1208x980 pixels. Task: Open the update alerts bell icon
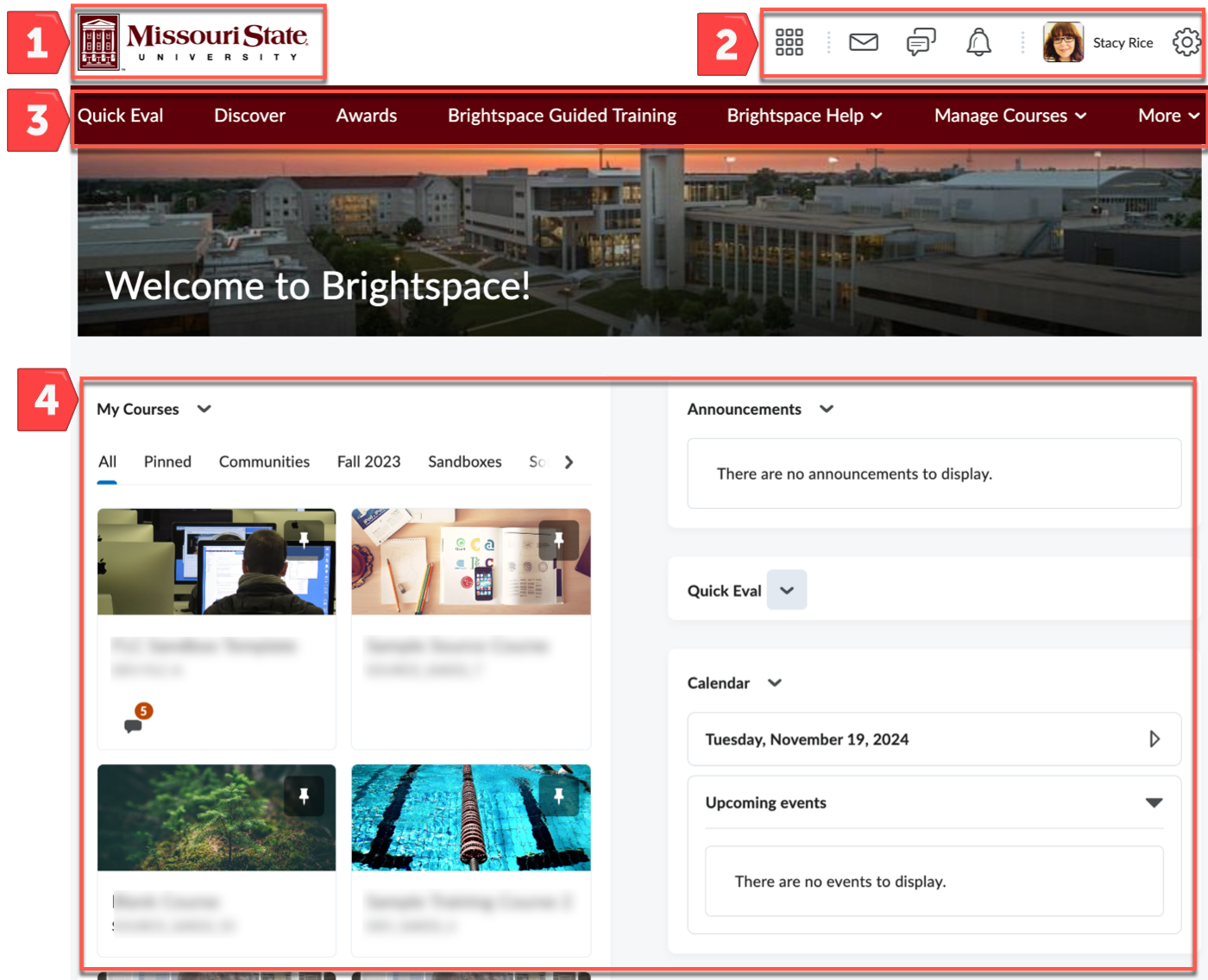coord(978,42)
